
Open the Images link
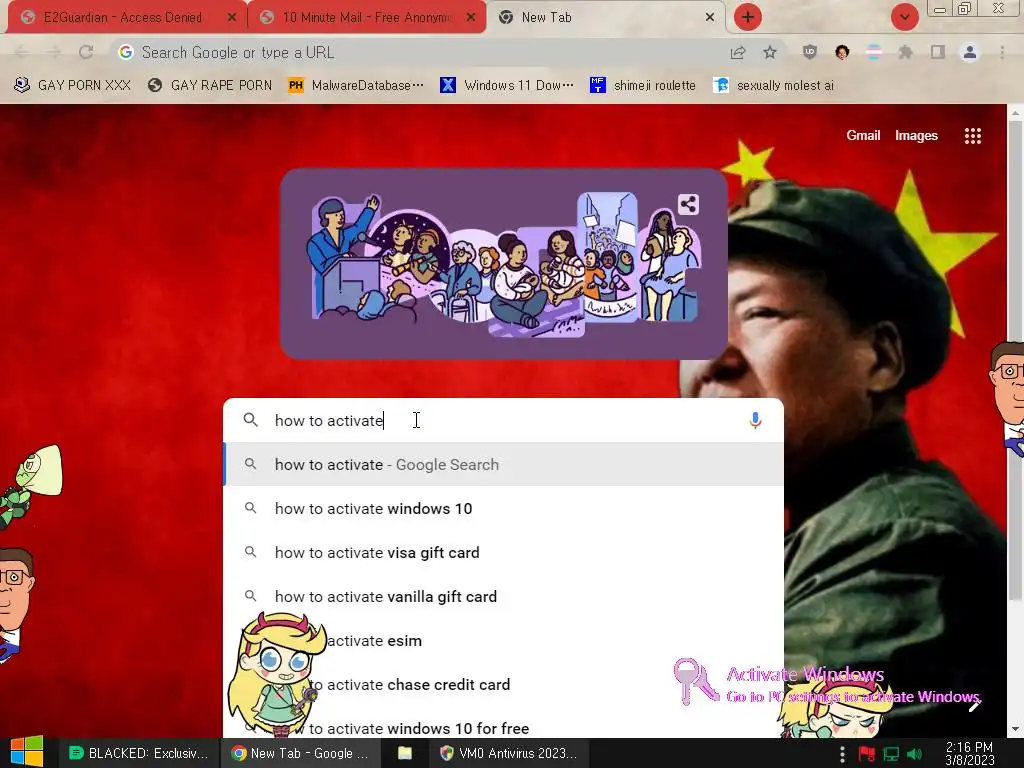[916, 135]
